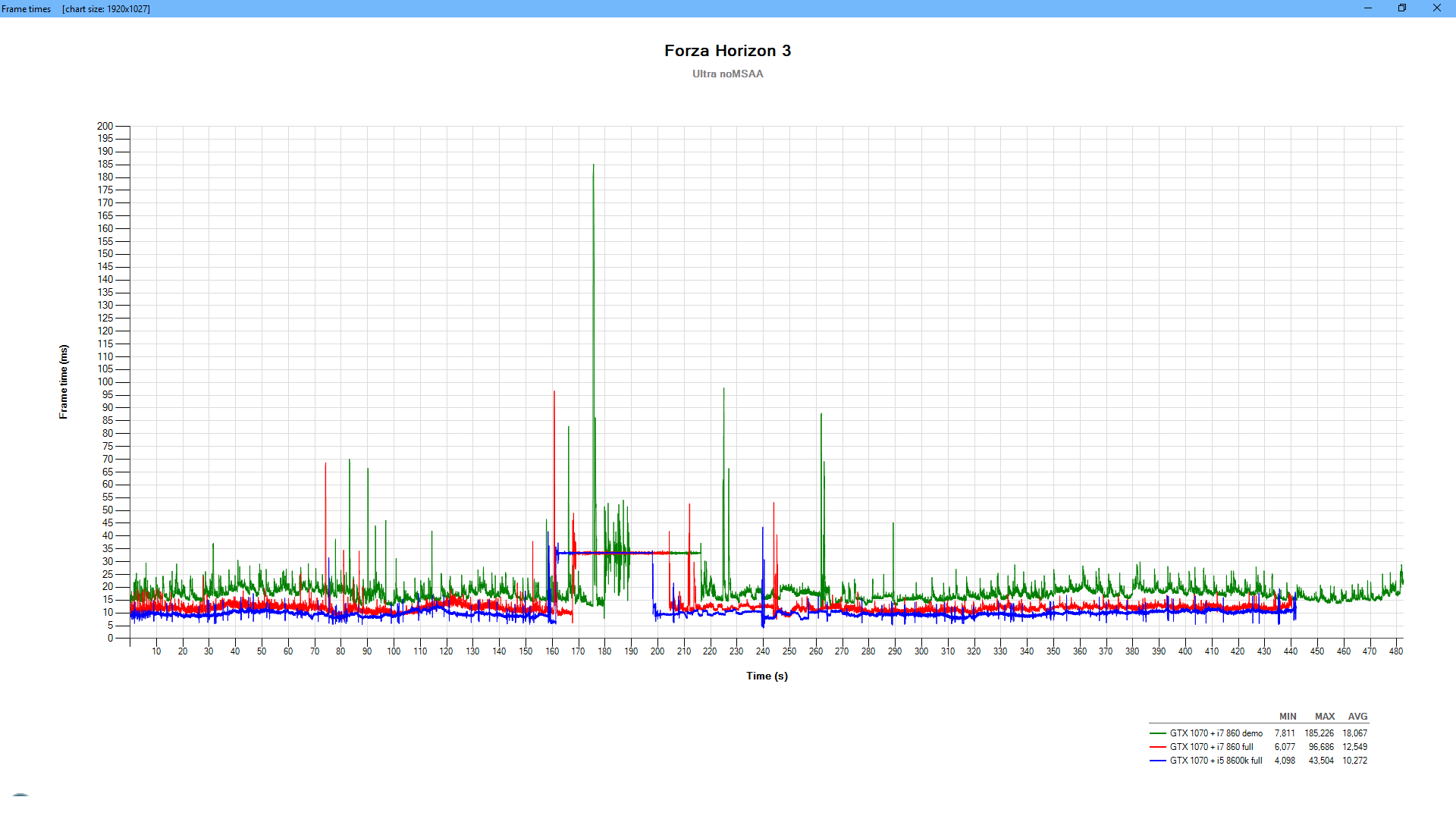Click the Forza Horizon 3 chart title
This screenshot has width=1456, height=819.
[727, 51]
